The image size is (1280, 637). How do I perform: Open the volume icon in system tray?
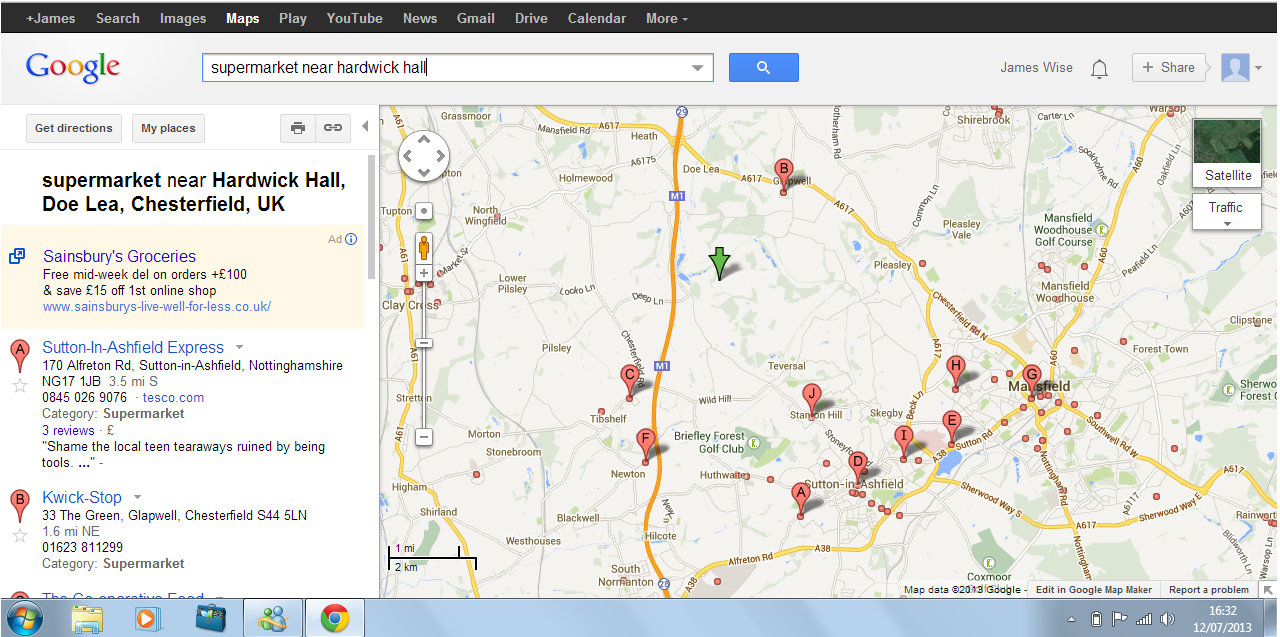(x=1166, y=619)
